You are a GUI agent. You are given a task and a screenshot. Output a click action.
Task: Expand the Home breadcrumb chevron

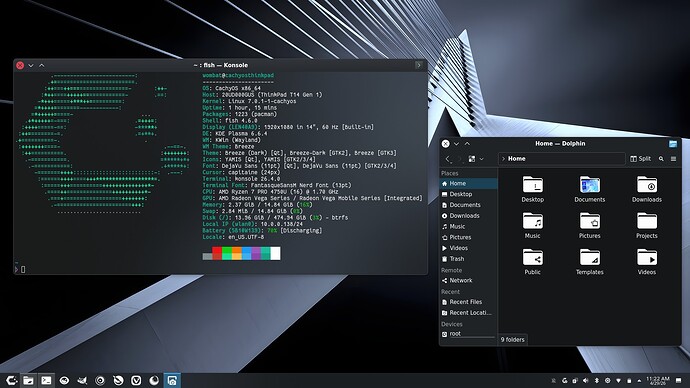click(503, 159)
